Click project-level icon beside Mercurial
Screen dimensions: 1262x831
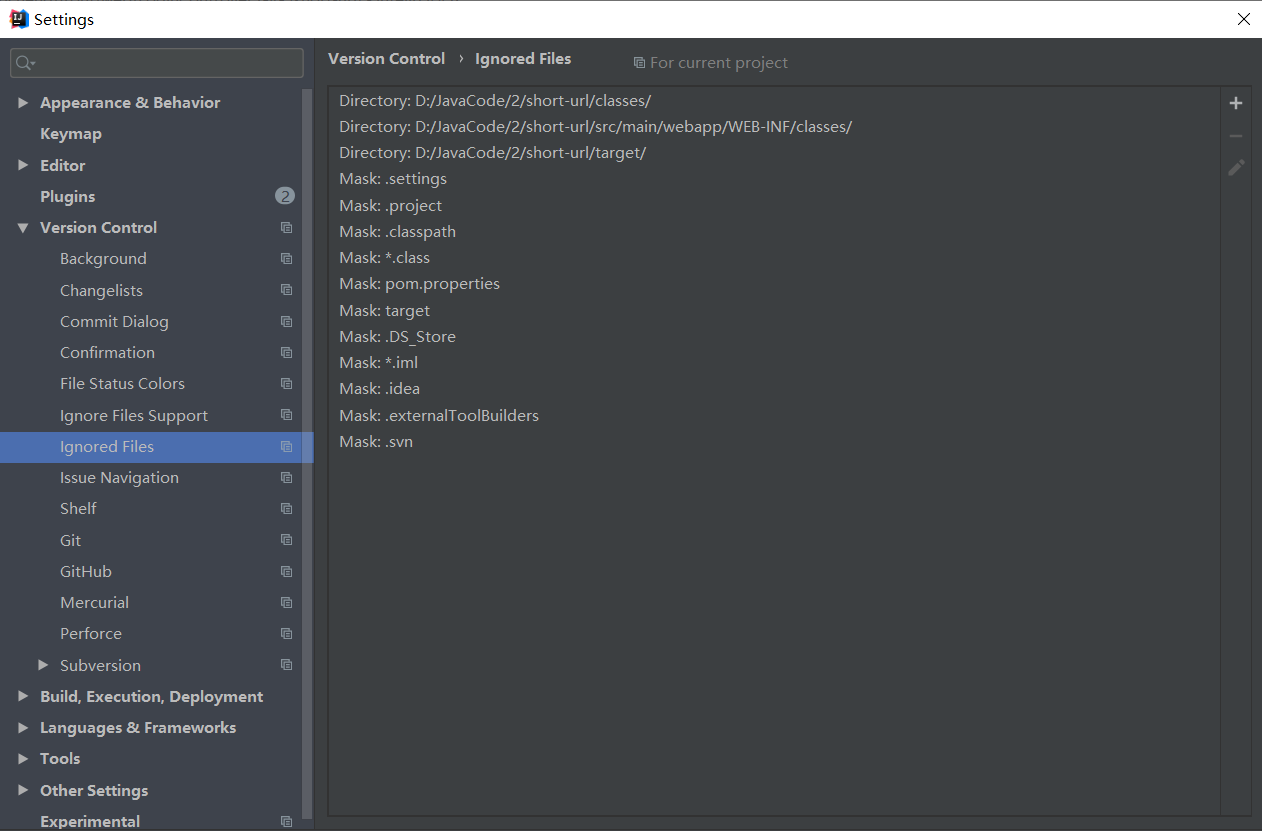pyautogui.click(x=286, y=603)
